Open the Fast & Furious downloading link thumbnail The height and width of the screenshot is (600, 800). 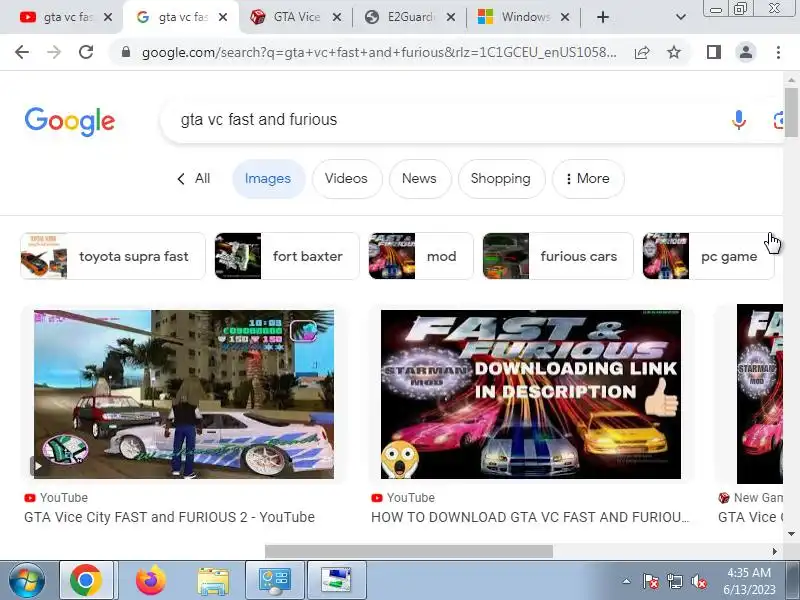click(531, 394)
